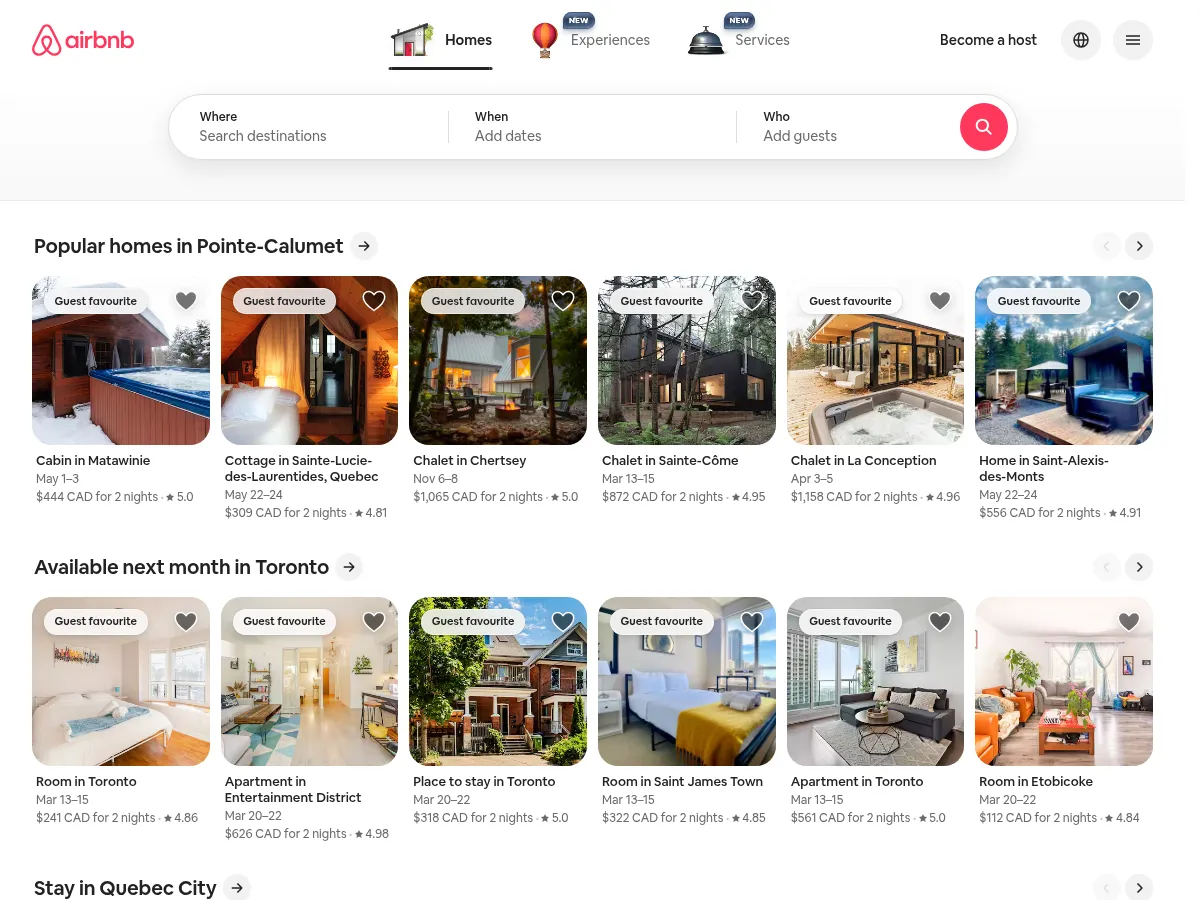Viewport: 1200px width, 900px height.
Task: Click the bell Services icon
Action: (706, 40)
